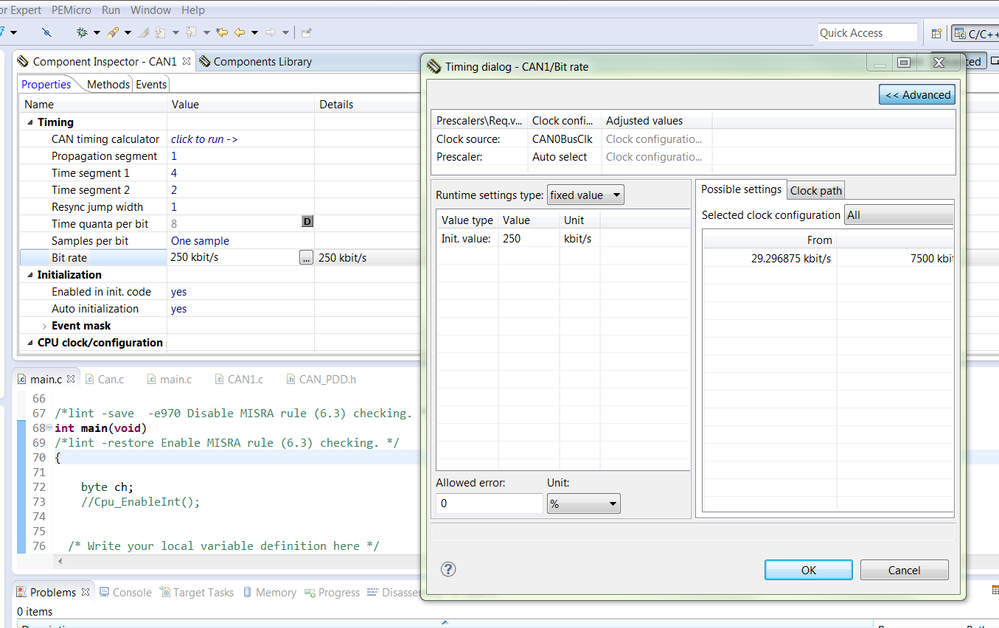Click the kbit/s unit cell
The width and height of the screenshot is (999, 628).
[x=578, y=239]
